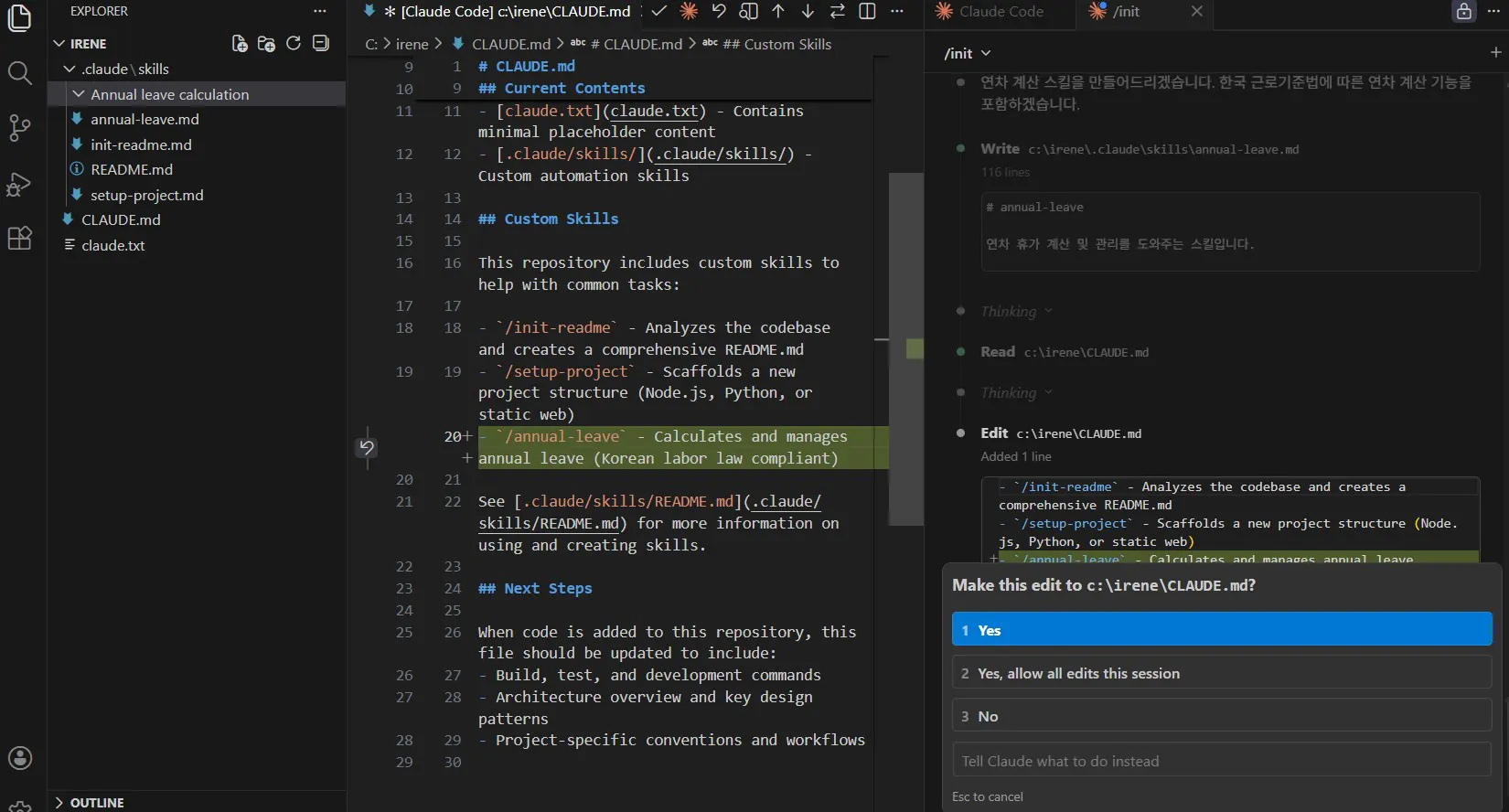This screenshot has width=1509, height=812.
Task: Click the 'Tell Claude what to do instead' field
Action: click(1221, 761)
